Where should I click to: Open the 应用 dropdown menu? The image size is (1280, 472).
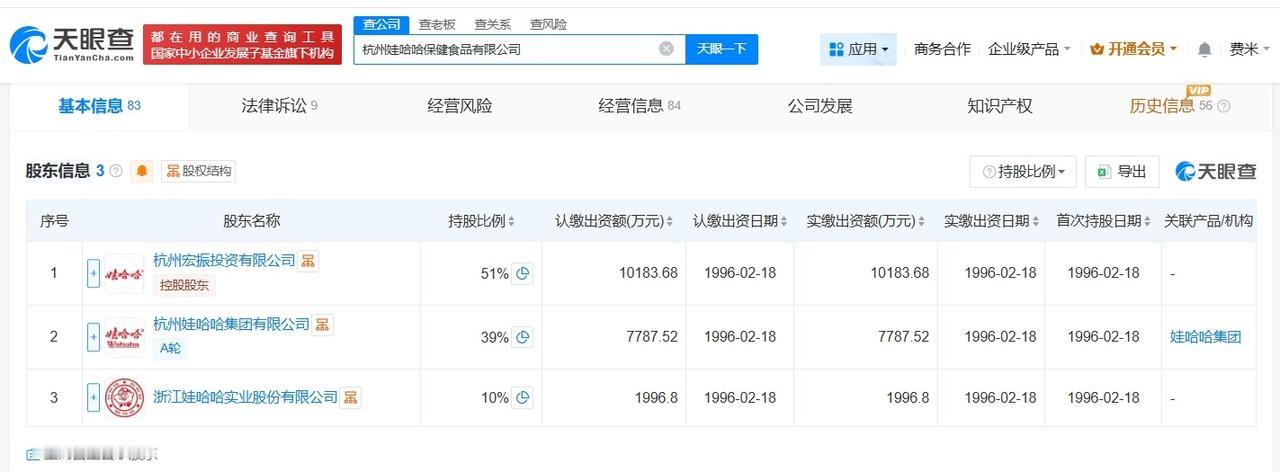point(858,49)
